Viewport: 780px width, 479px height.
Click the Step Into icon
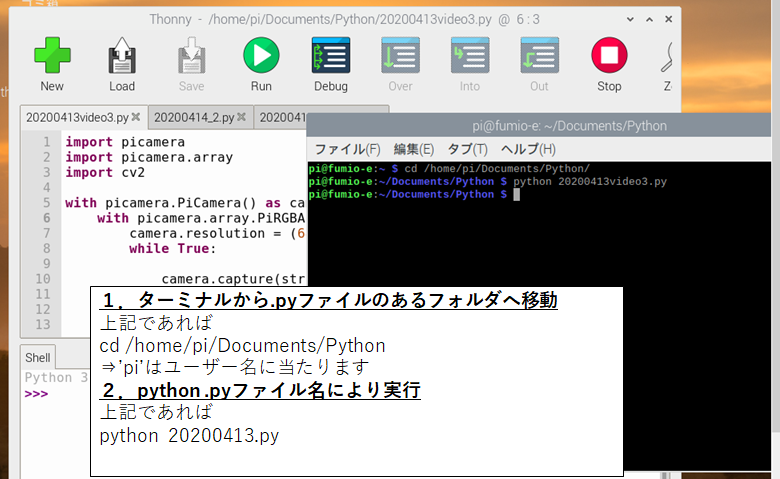click(470, 55)
